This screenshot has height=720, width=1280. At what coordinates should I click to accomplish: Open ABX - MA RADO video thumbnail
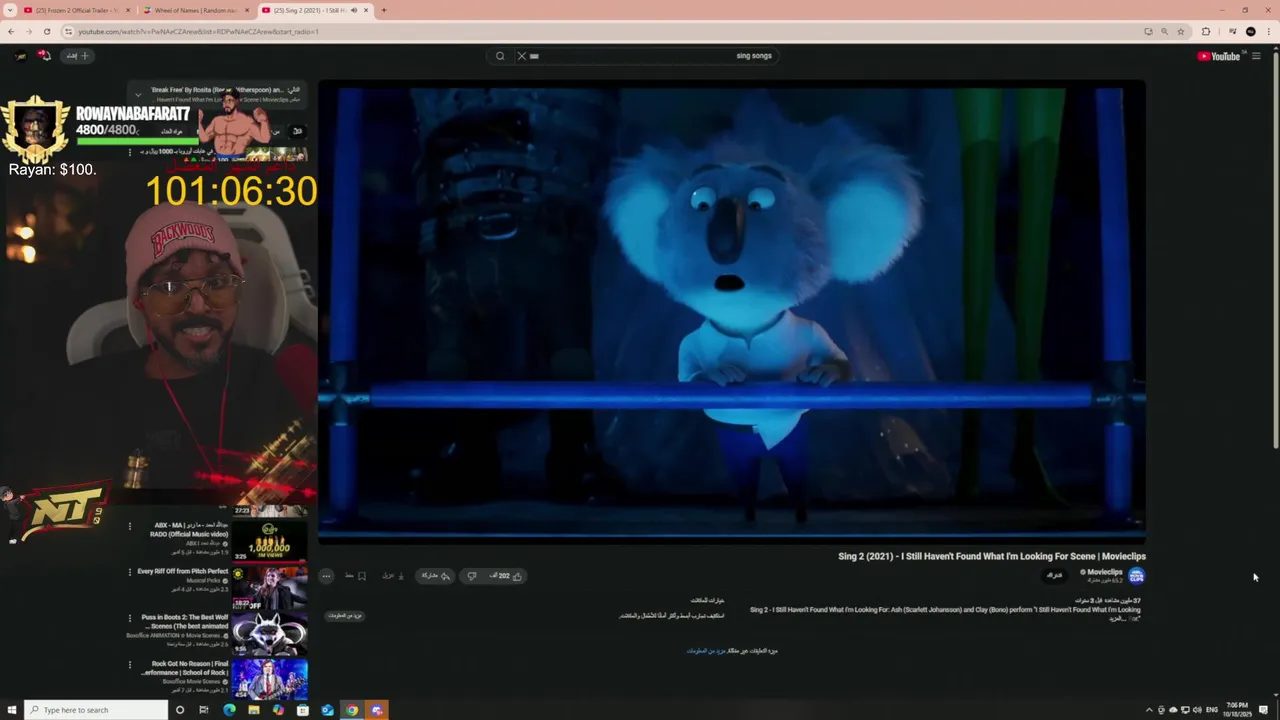270,541
